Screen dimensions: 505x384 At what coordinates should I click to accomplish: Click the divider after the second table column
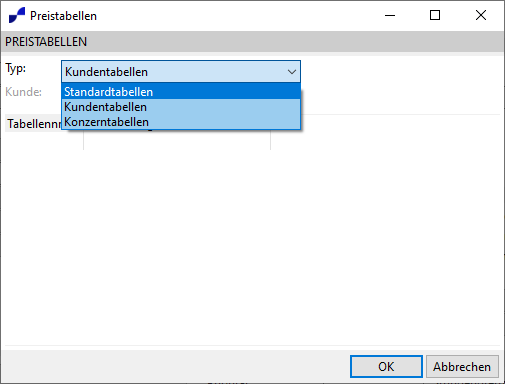pyautogui.click(x=270, y=140)
